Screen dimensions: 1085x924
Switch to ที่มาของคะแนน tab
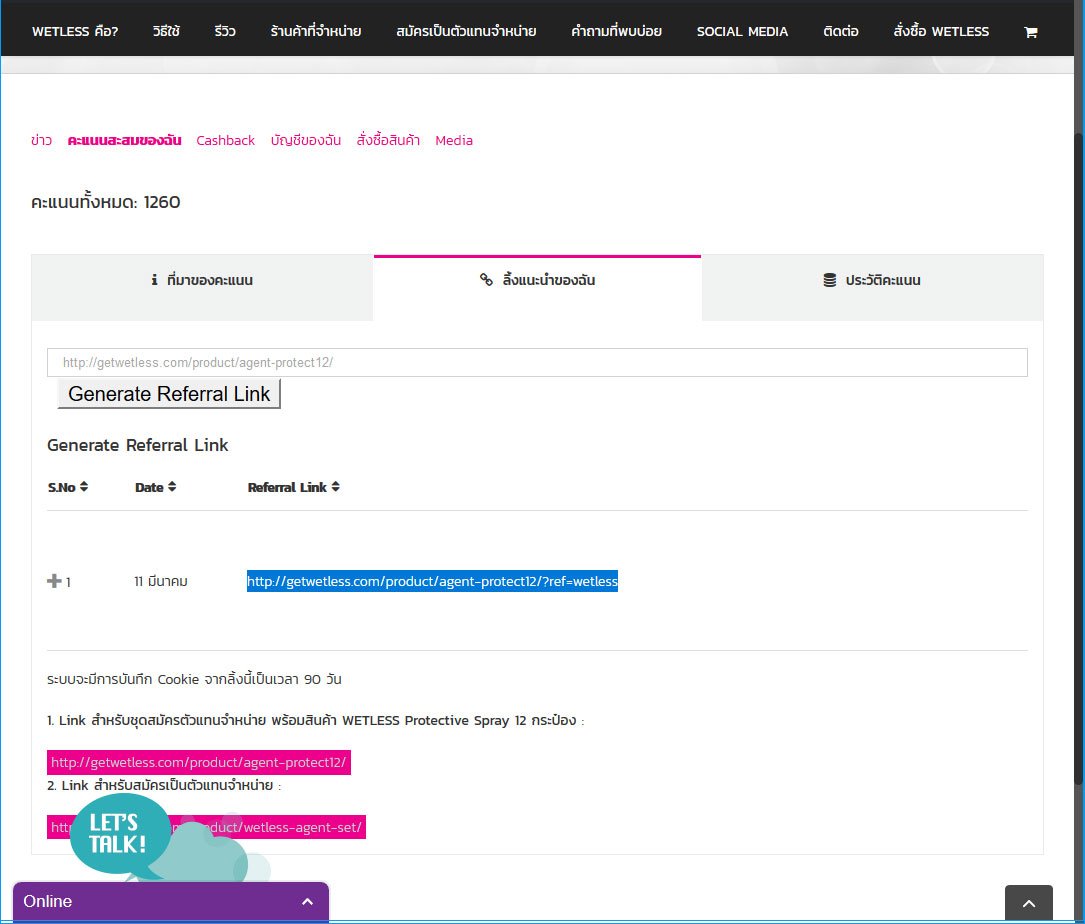202,281
